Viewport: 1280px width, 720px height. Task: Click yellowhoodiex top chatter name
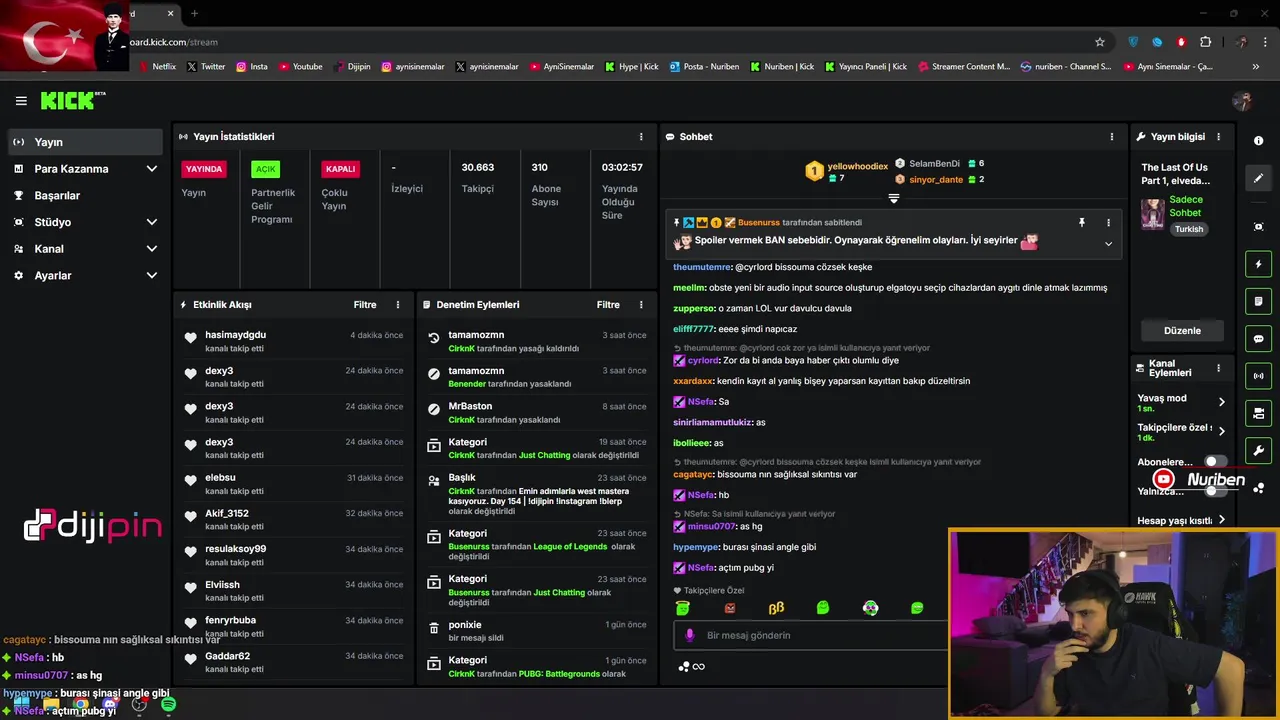pyautogui.click(x=858, y=166)
